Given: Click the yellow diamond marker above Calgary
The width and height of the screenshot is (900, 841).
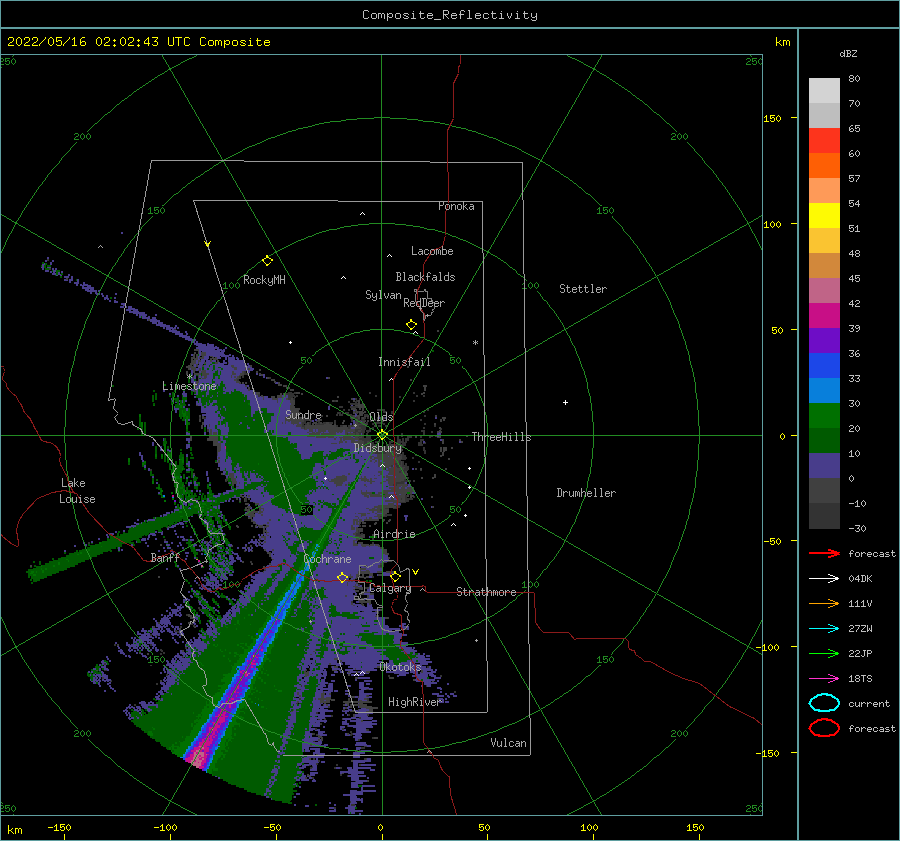Looking at the screenshot, I should 395,576.
